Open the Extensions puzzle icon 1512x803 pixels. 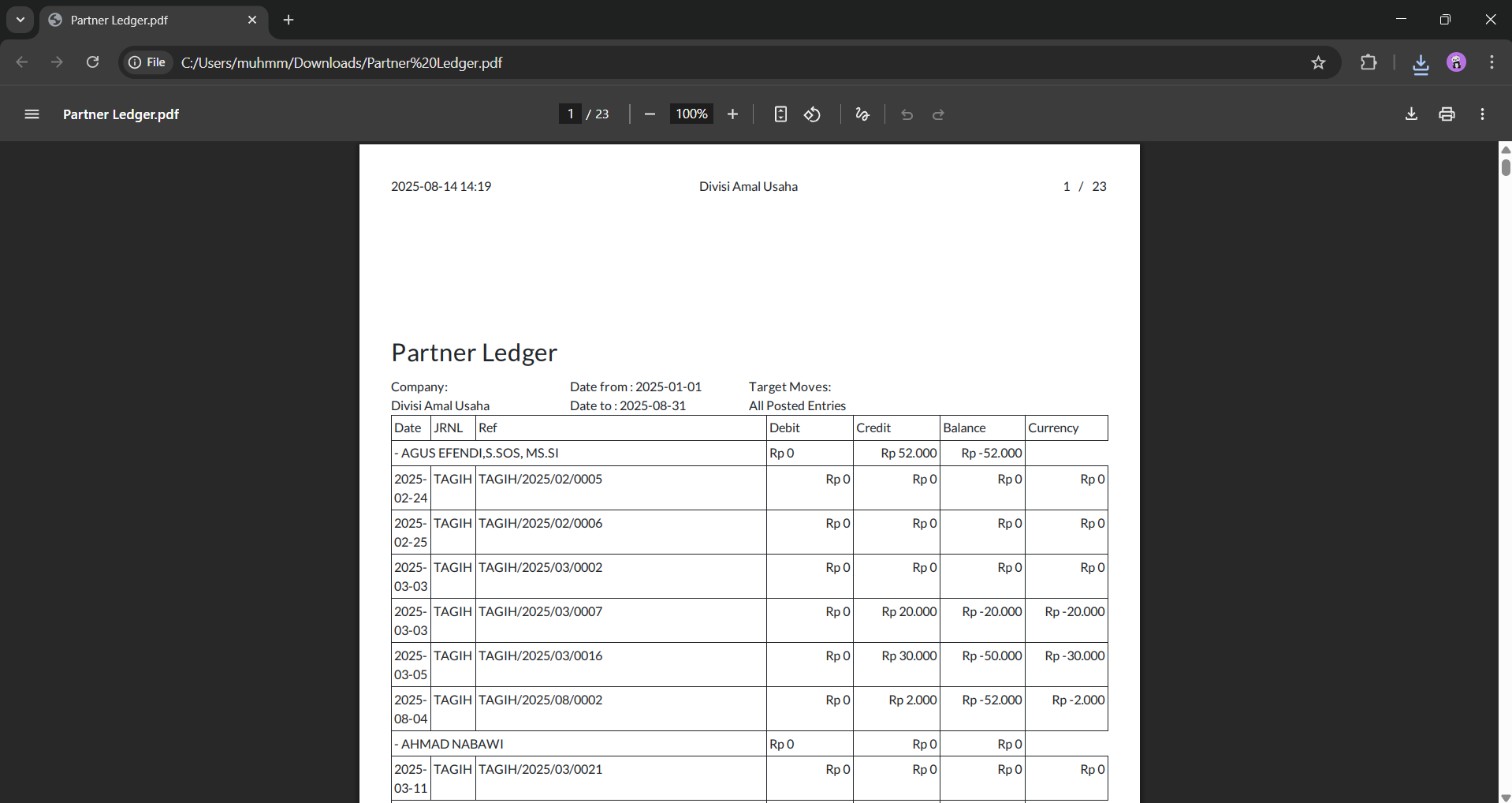pos(1369,62)
